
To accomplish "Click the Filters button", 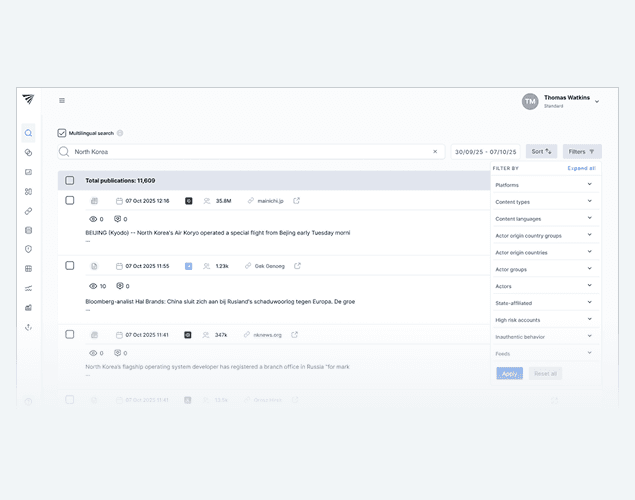I will point(582,152).
